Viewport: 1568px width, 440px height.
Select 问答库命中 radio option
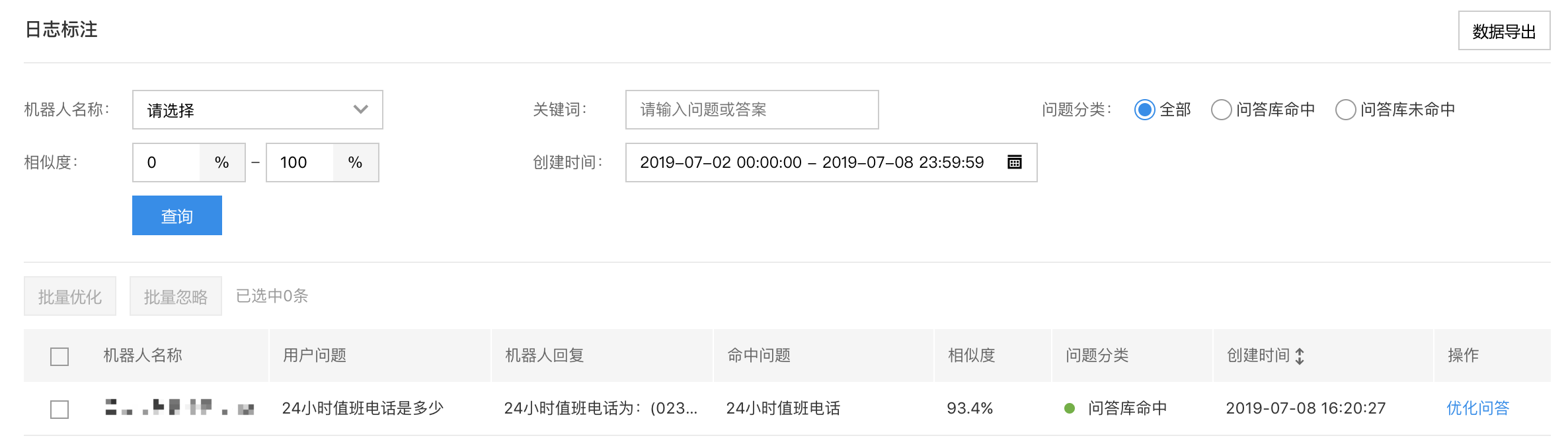click(x=1221, y=110)
